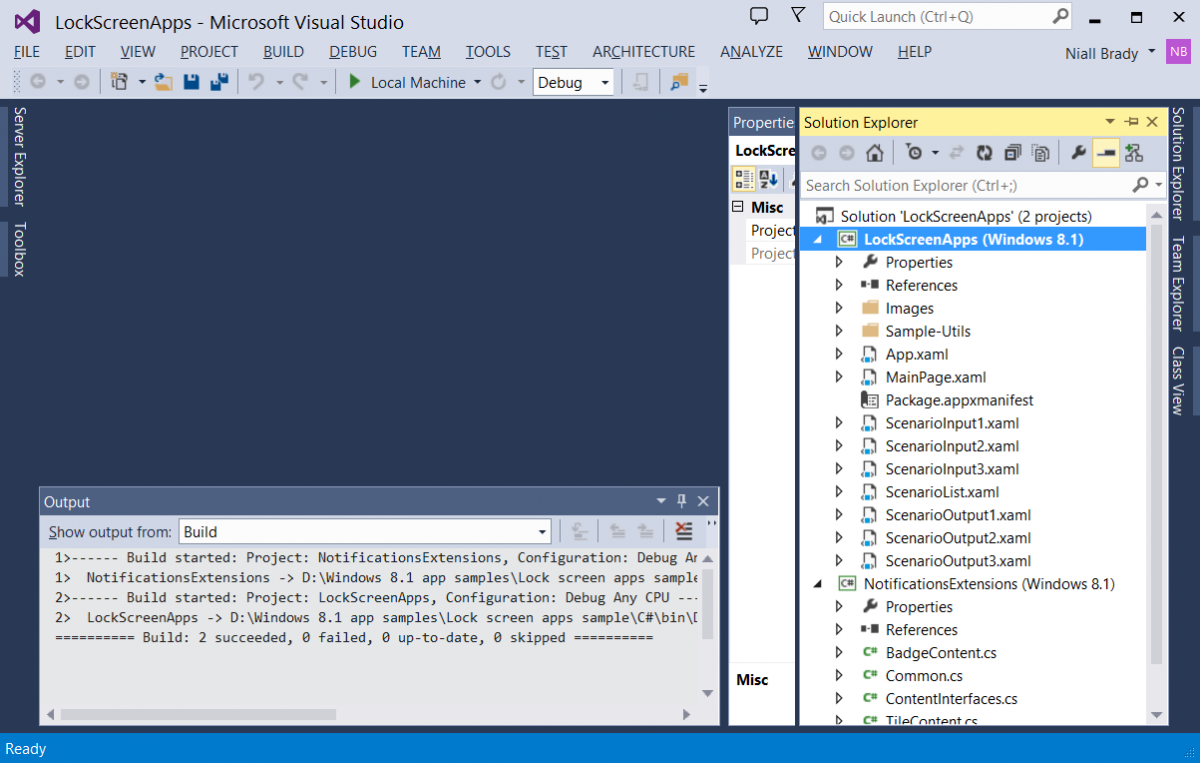Click the Undo arrow icon
Image resolution: width=1200 pixels, height=763 pixels.
(256, 82)
